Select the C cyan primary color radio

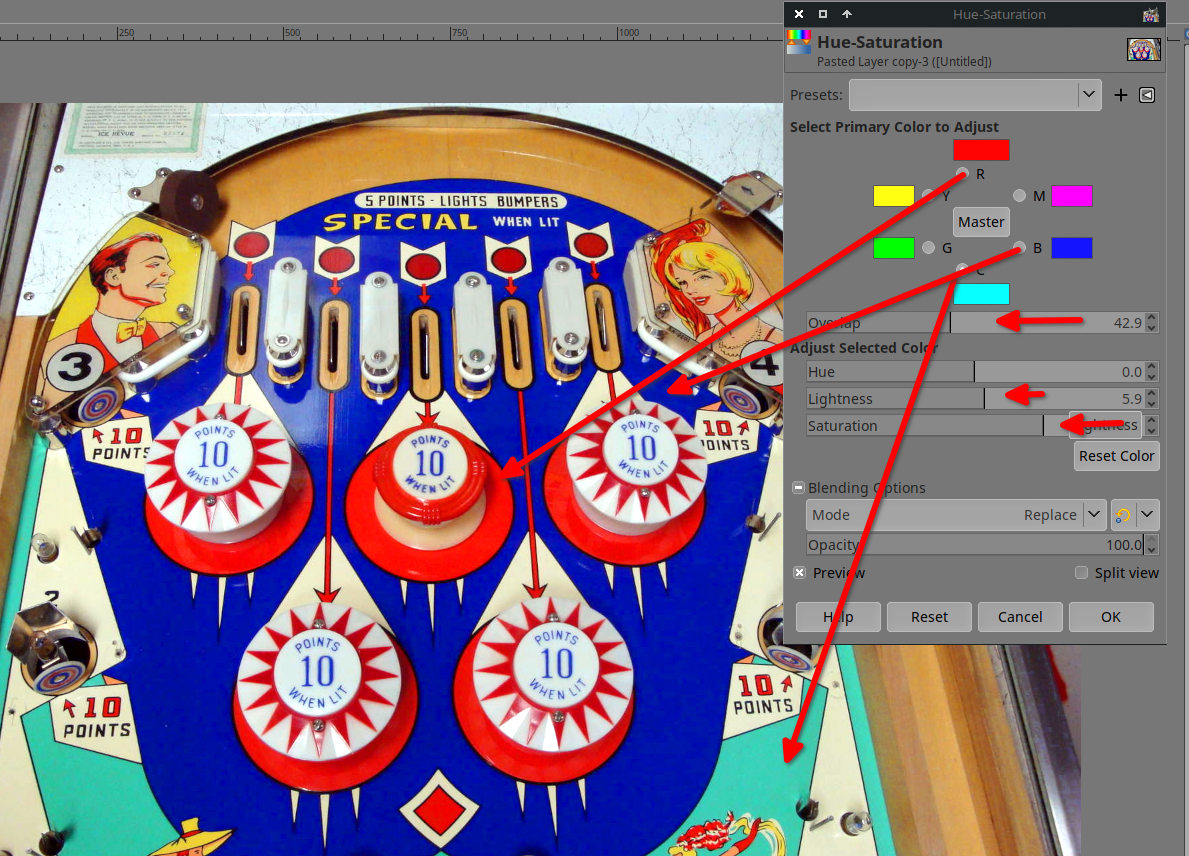point(963,269)
